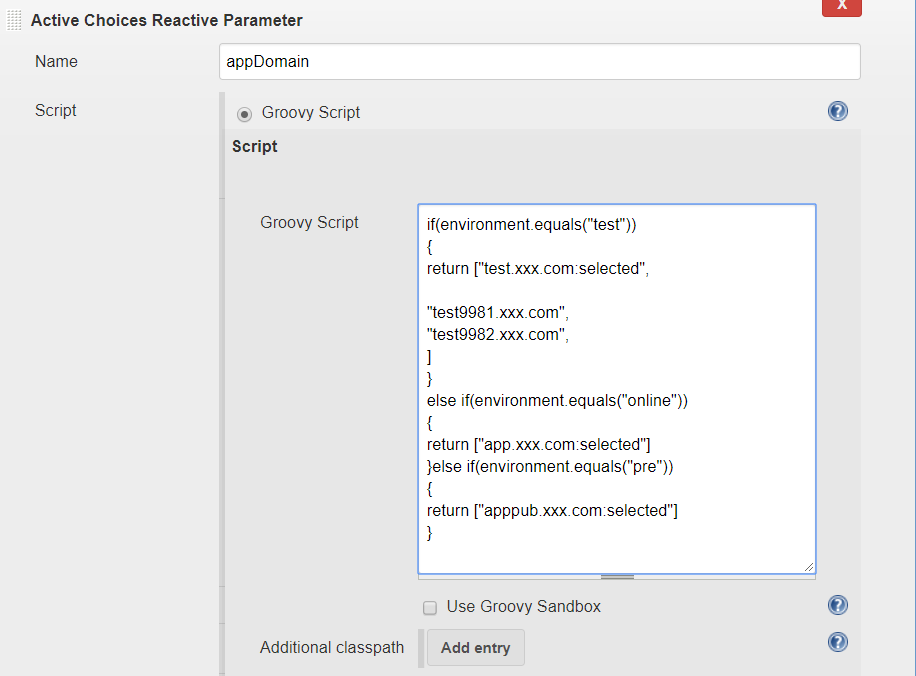The image size is (916, 676).
Task: Place cursor on the else if "online" line
Action: tap(557, 400)
